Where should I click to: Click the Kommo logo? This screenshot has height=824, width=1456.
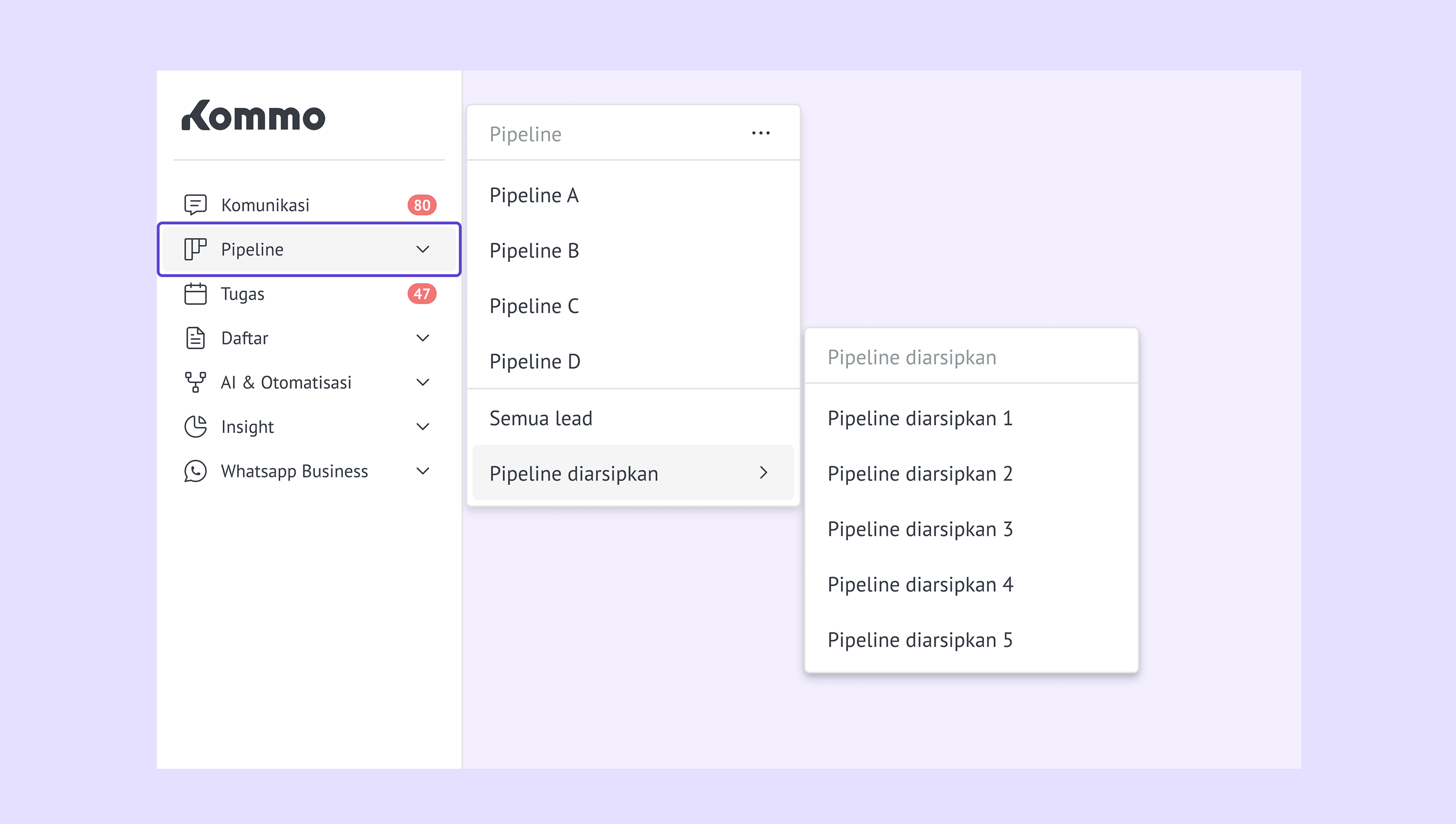[x=253, y=116]
